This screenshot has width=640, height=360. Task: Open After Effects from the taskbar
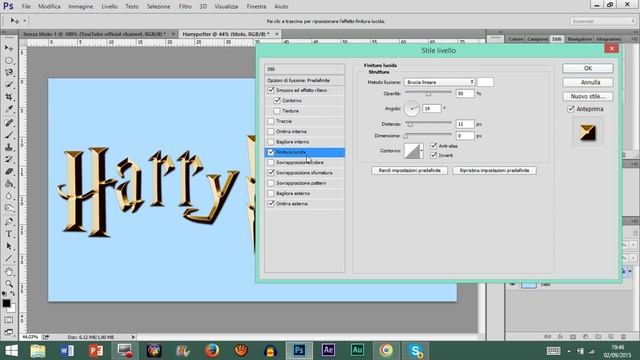click(328, 350)
